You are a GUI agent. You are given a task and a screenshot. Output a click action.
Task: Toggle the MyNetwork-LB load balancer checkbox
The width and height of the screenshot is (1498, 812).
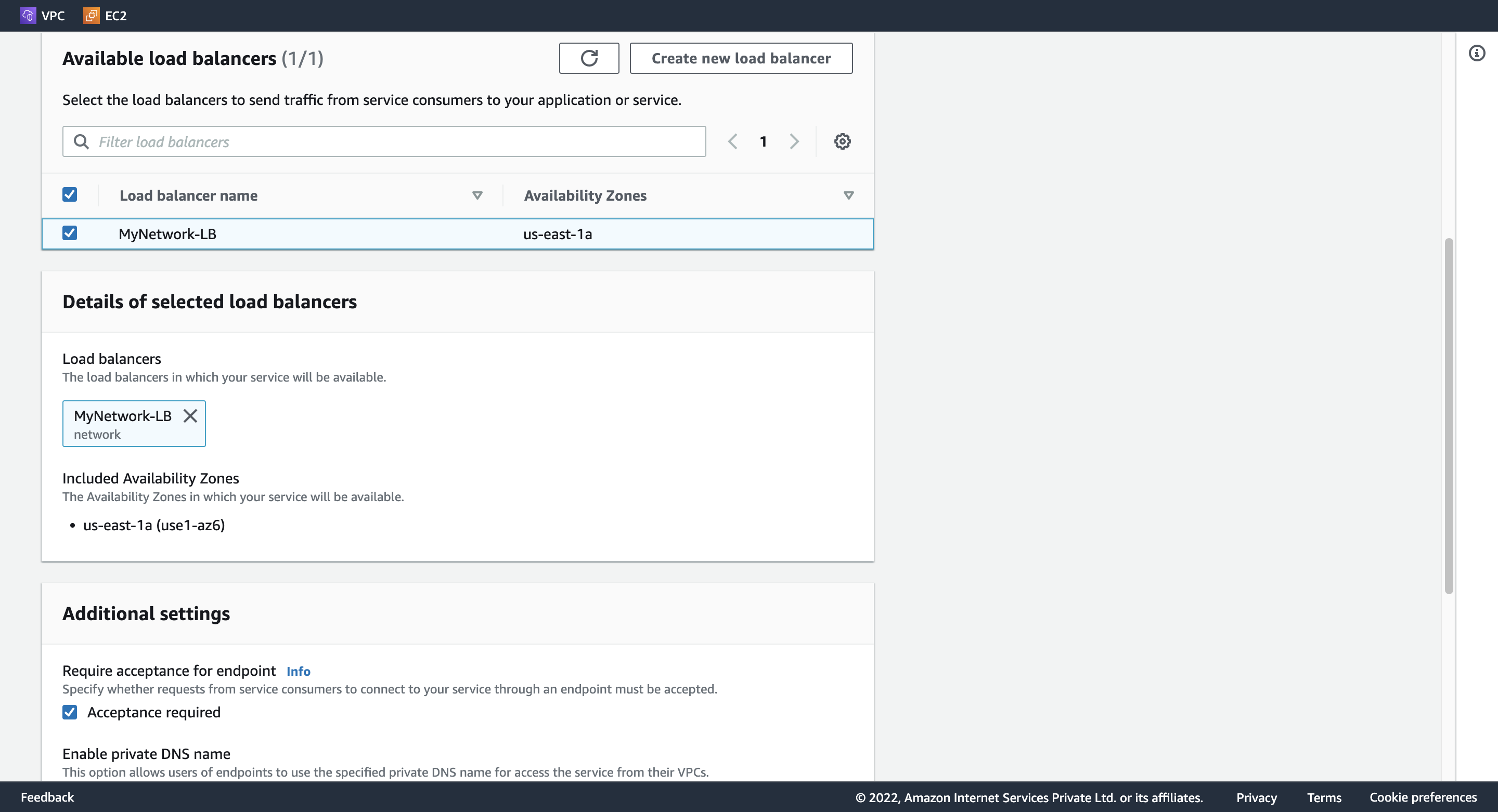(x=70, y=234)
